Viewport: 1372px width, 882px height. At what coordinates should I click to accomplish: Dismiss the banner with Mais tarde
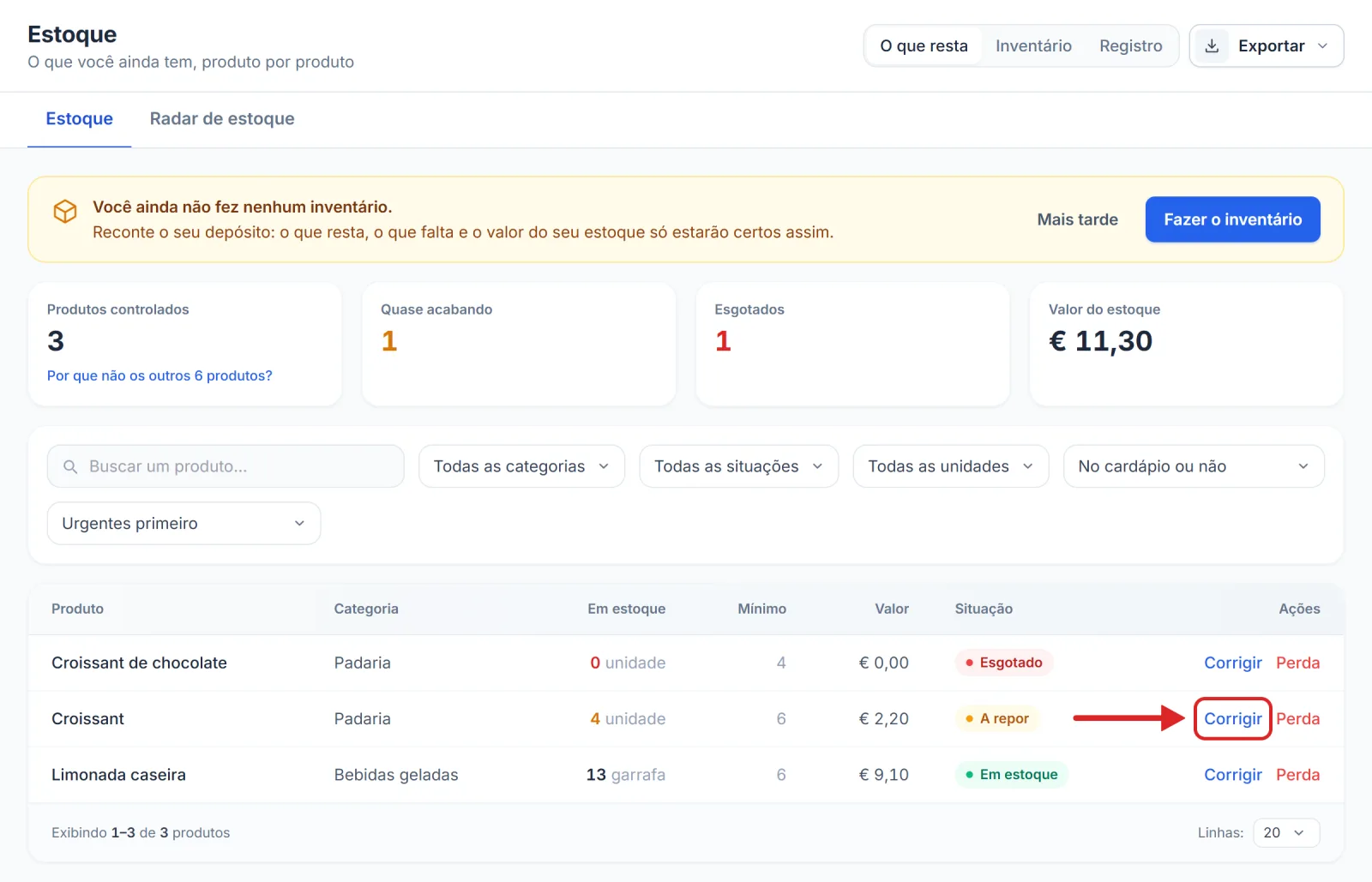click(x=1077, y=219)
